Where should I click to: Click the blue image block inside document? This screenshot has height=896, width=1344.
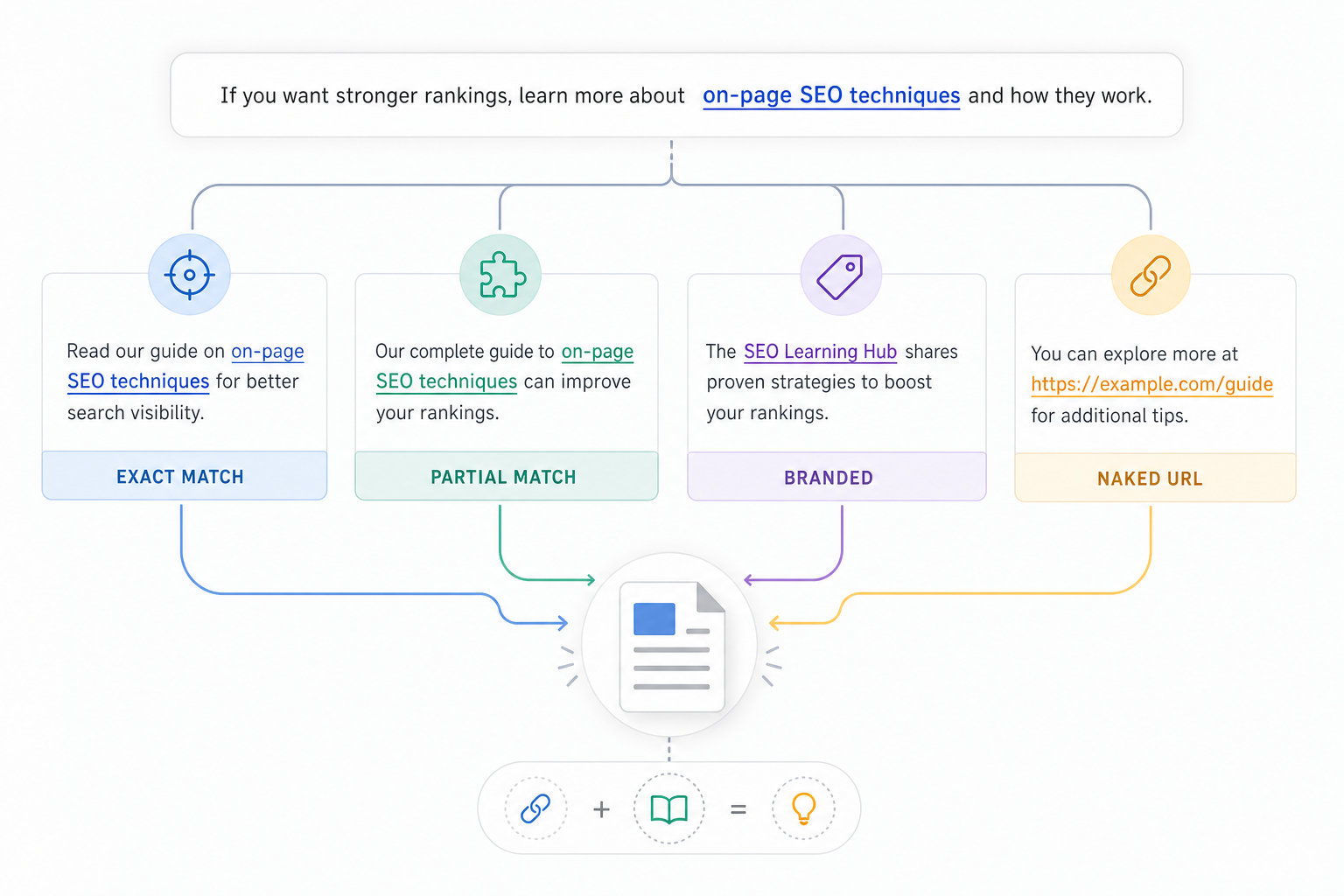click(x=654, y=619)
